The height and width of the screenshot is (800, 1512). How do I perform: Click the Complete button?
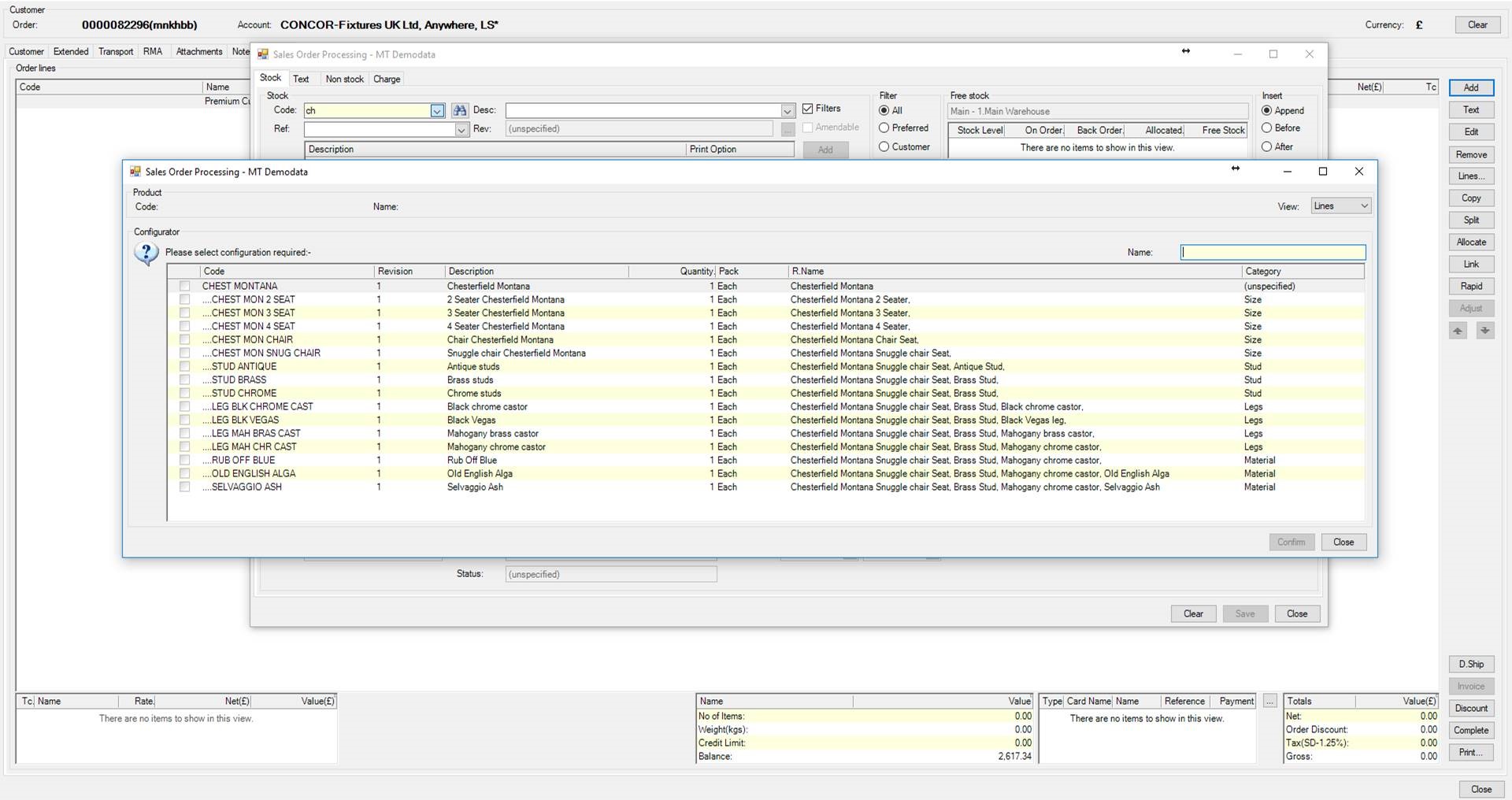[1471, 730]
